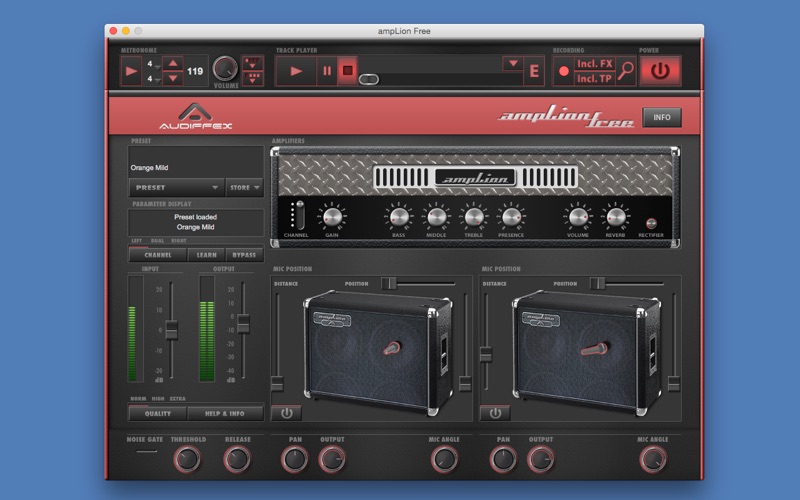This screenshot has height=500, width=800.
Task: Click the output level fader
Action: pos(243,324)
